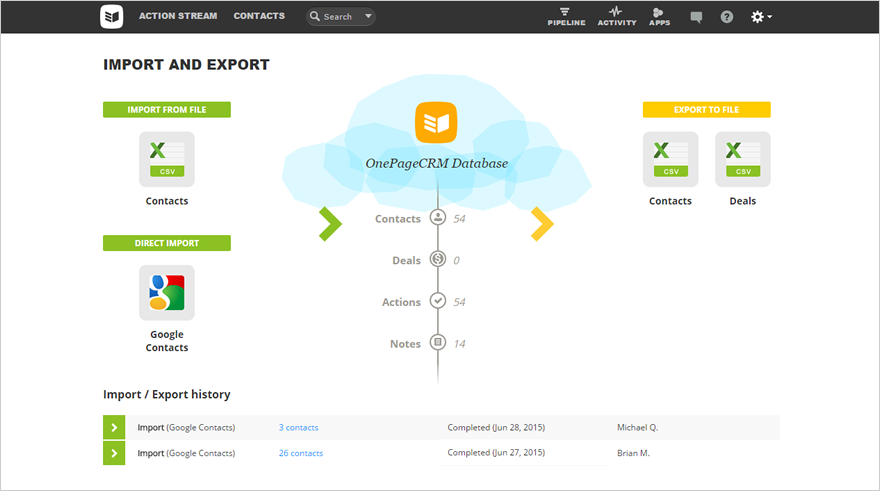Click the Brian M. name
This screenshot has height=491, width=880.
pos(634,453)
